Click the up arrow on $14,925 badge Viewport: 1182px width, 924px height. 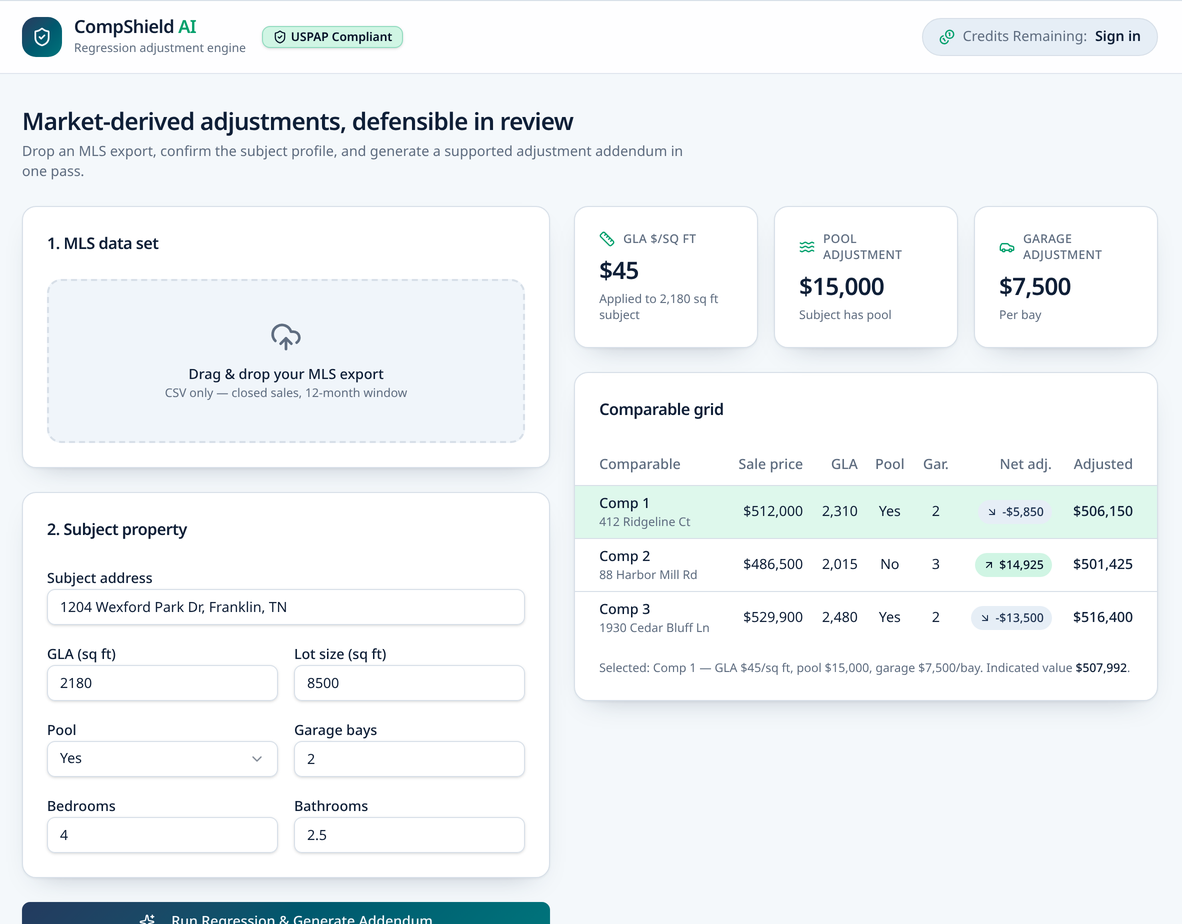coord(989,564)
